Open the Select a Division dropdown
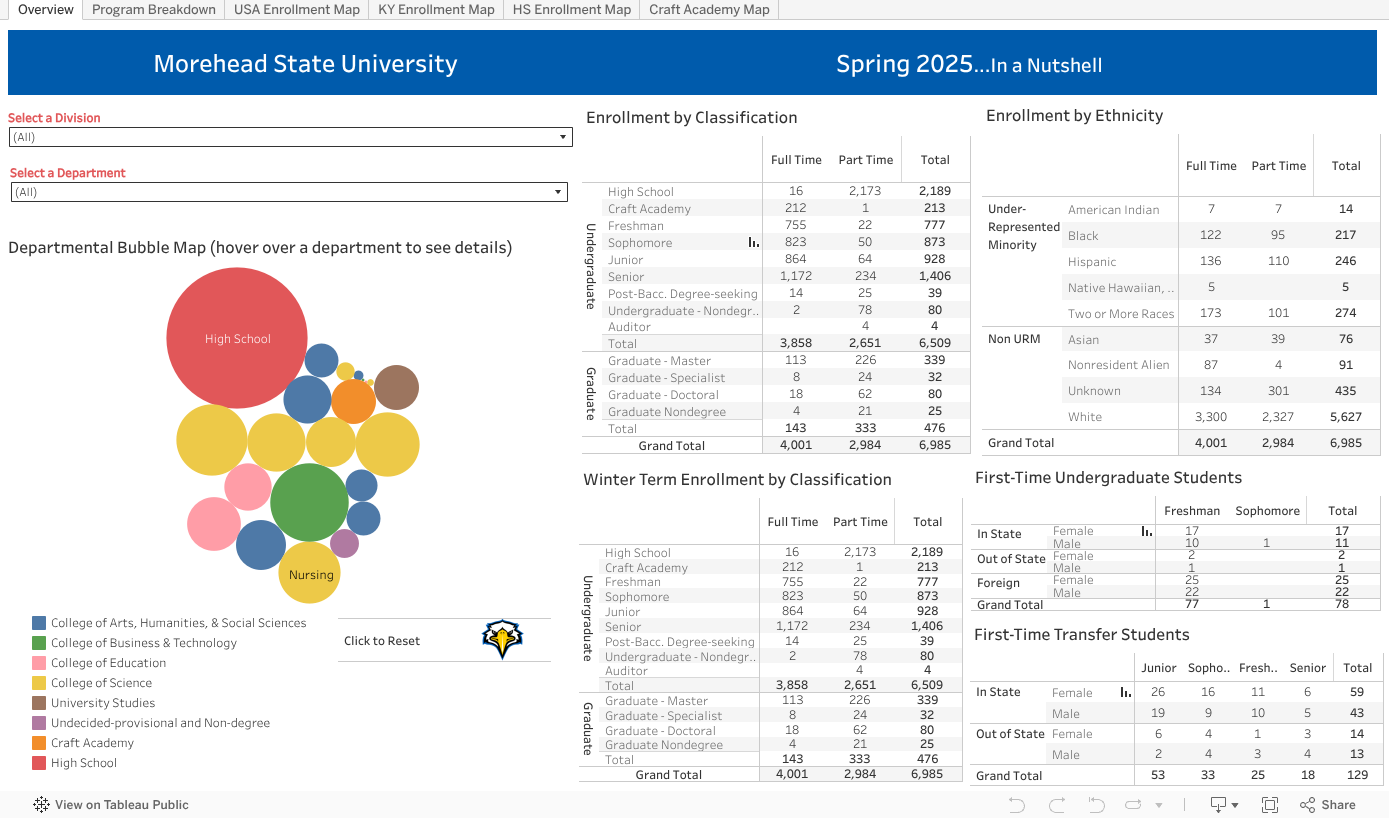 (x=290, y=137)
